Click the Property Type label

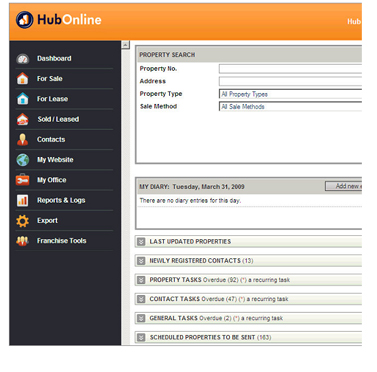[161, 94]
